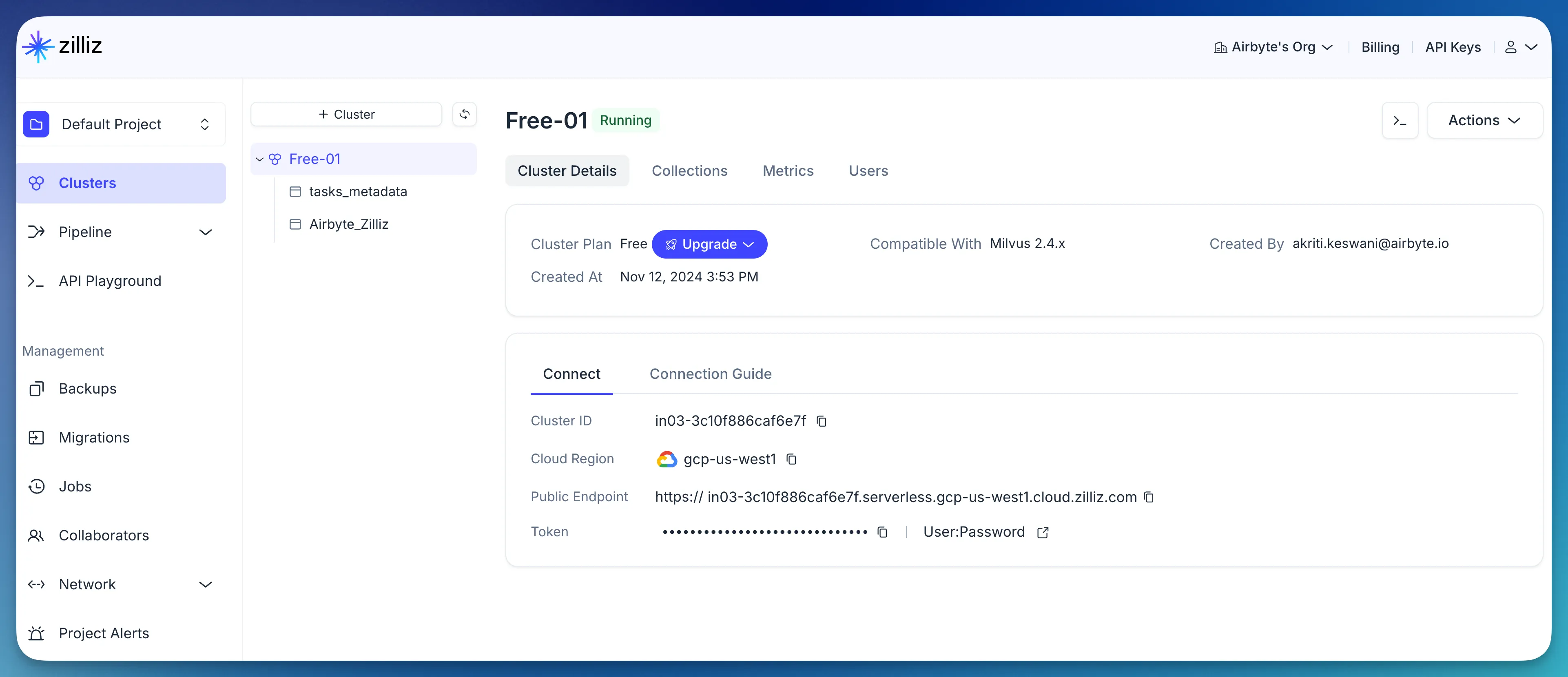1568x677 pixels.
Task: Open the Actions dropdown menu
Action: (1484, 121)
